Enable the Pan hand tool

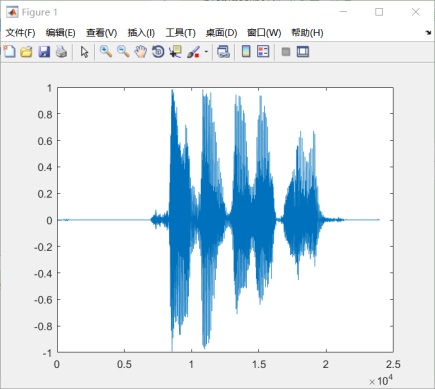click(x=141, y=52)
